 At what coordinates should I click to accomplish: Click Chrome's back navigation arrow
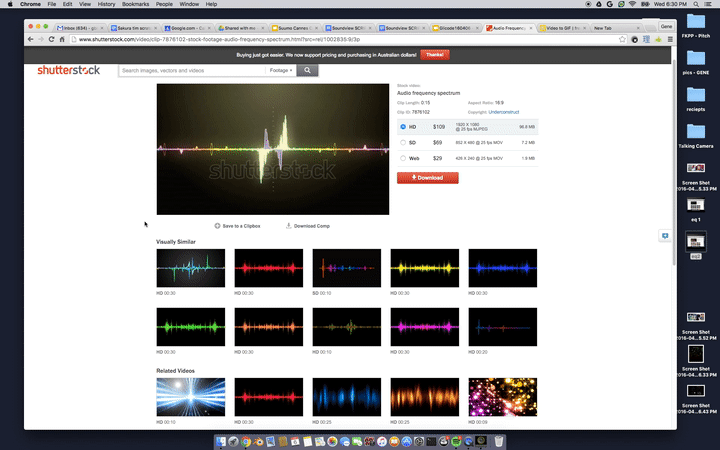pos(32,39)
